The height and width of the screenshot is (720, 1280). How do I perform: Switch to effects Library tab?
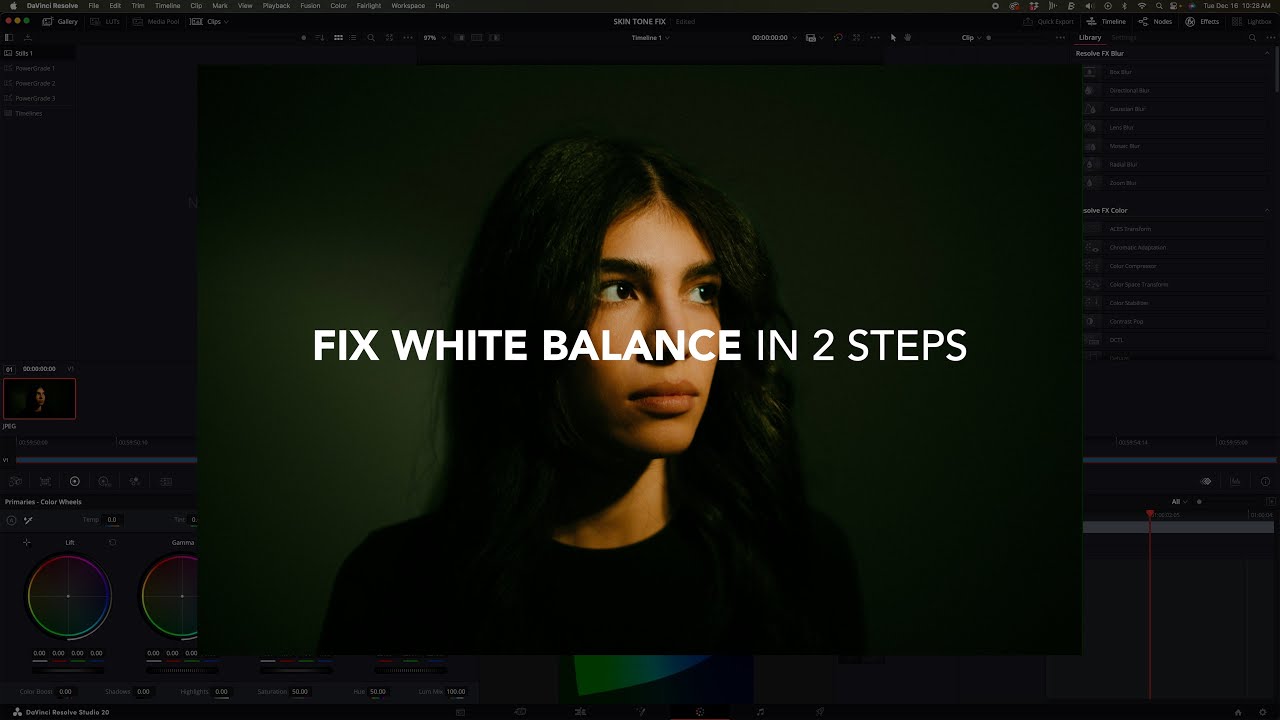(x=1090, y=37)
